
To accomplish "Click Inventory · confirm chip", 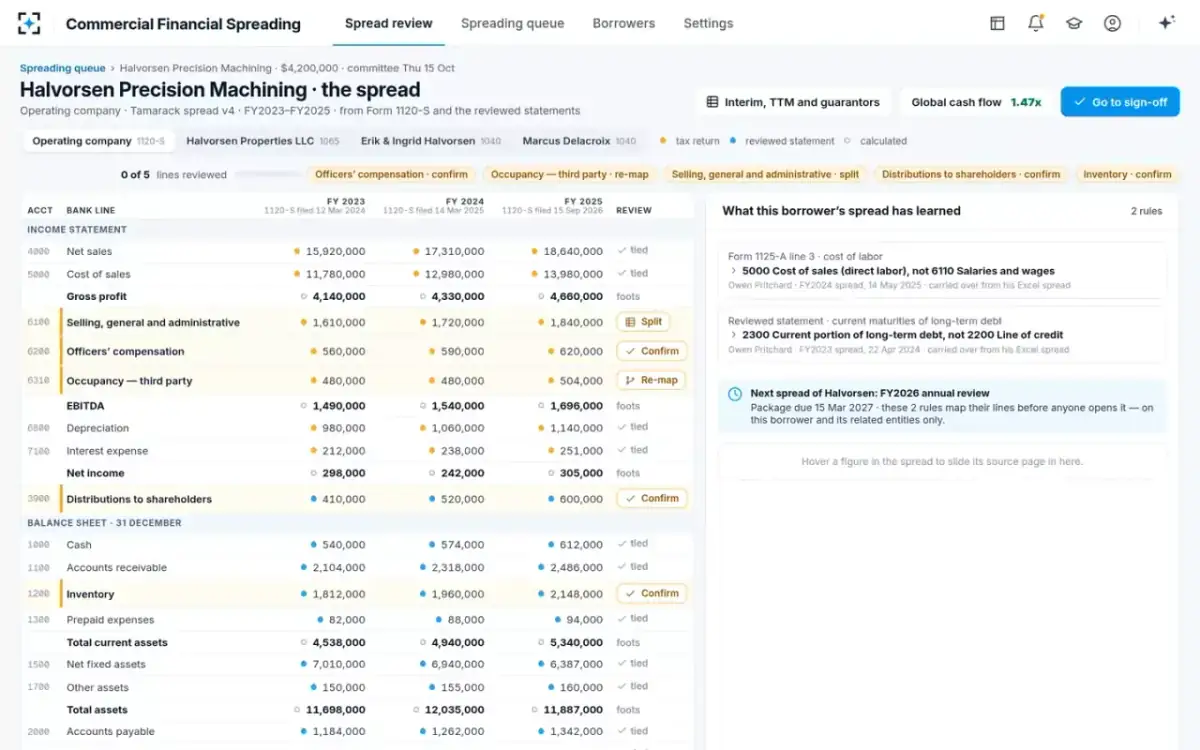I will (1127, 174).
